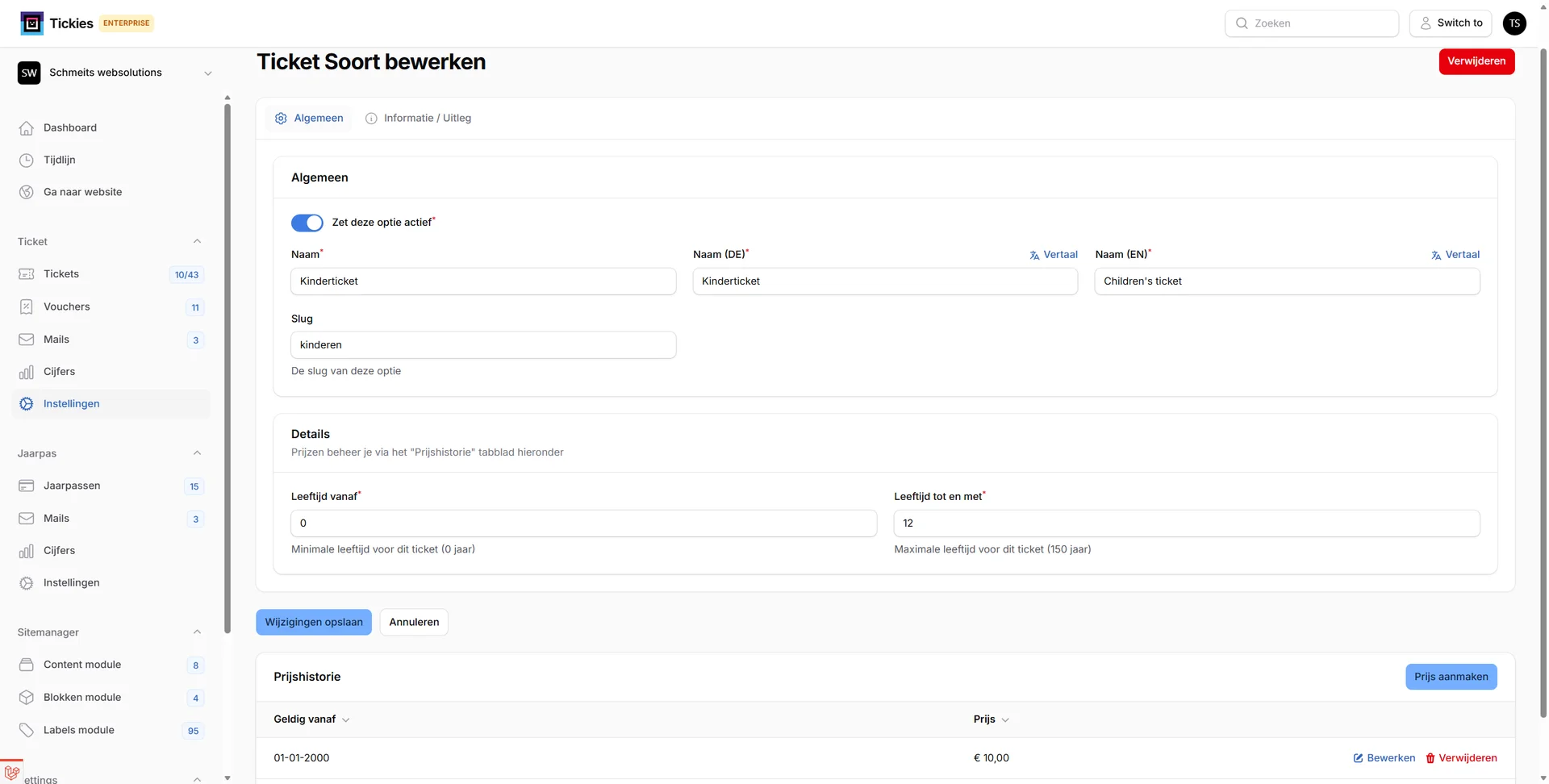The width and height of the screenshot is (1549, 784).
Task: Click the Blokken module cube icon
Action: point(27,698)
